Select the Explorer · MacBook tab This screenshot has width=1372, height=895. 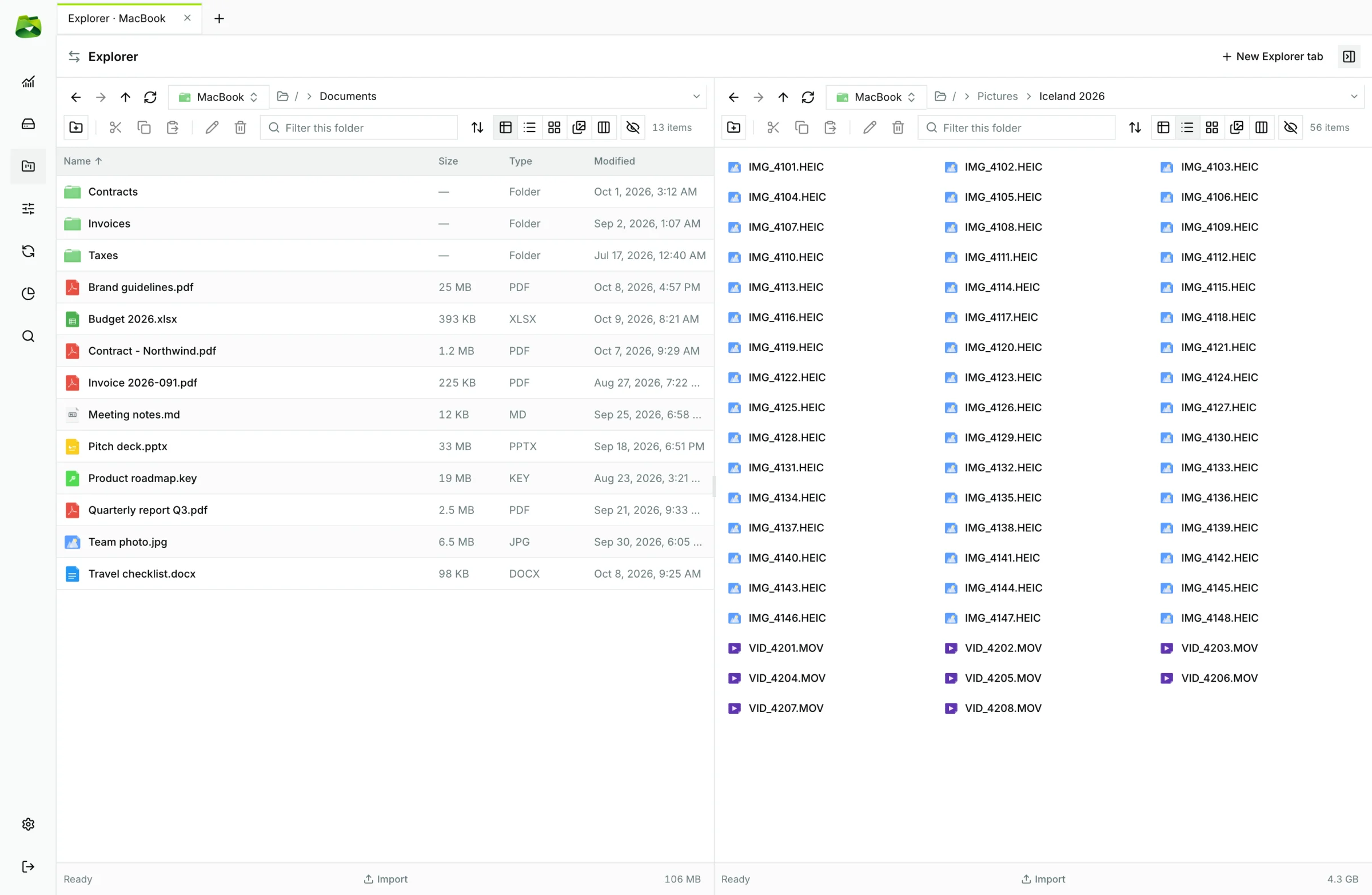click(x=129, y=18)
